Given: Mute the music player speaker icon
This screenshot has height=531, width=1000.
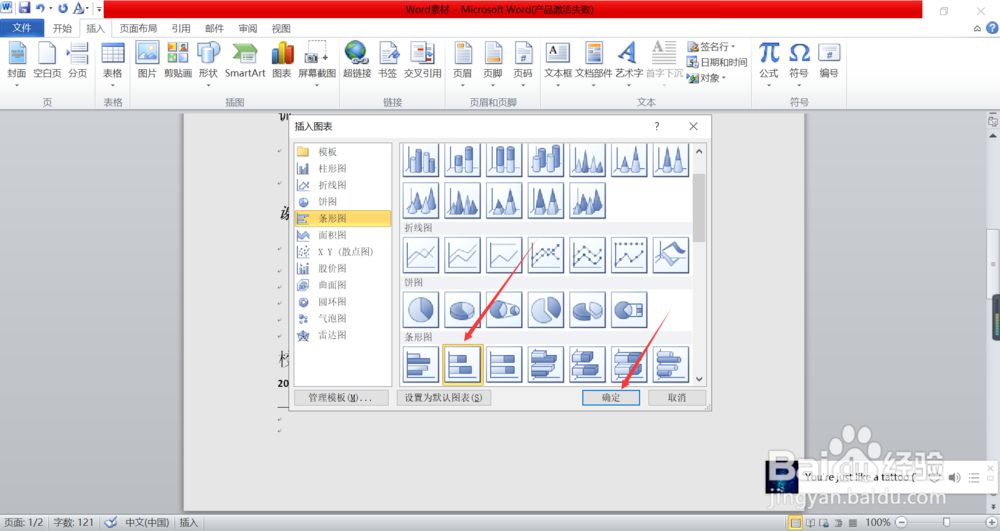Looking at the screenshot, I should pos(954,477).
